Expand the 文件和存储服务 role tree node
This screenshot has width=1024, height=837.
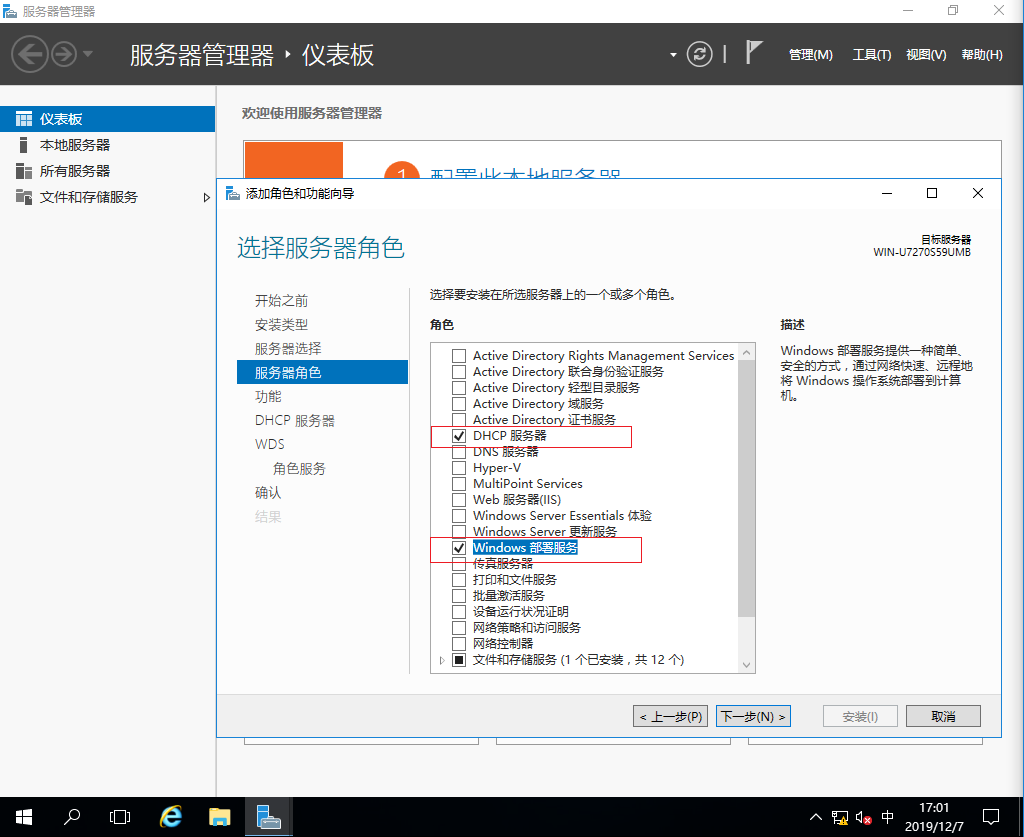coord(442,660)
